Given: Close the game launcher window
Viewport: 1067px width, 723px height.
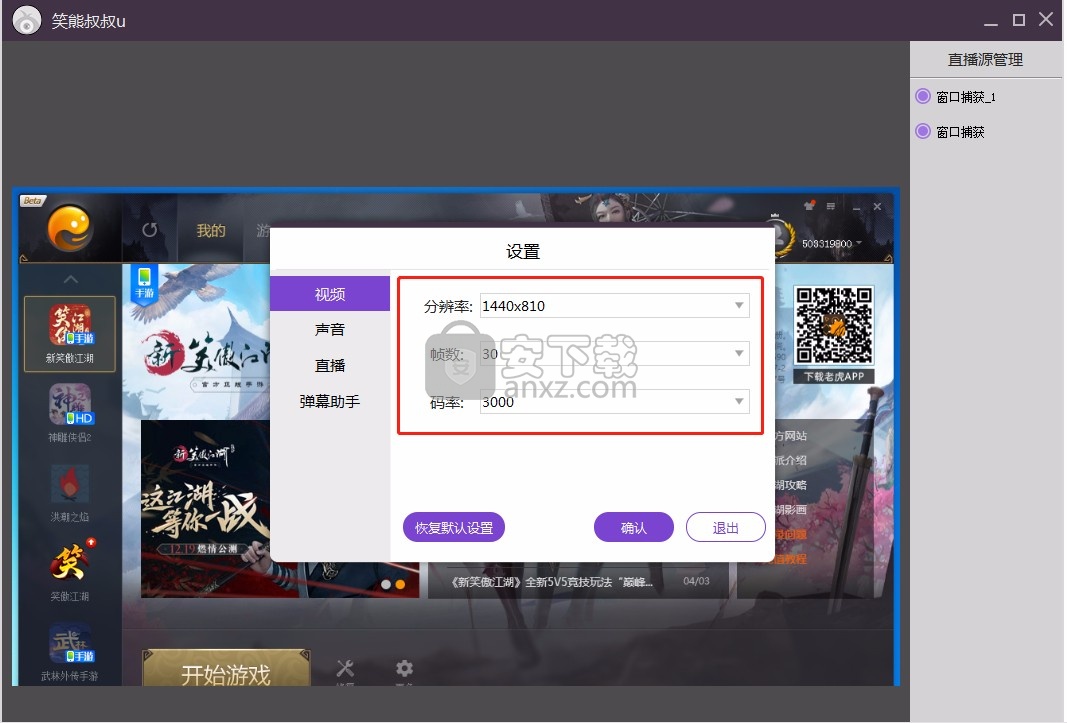Looking at the screenshot, I should [878, 206].
